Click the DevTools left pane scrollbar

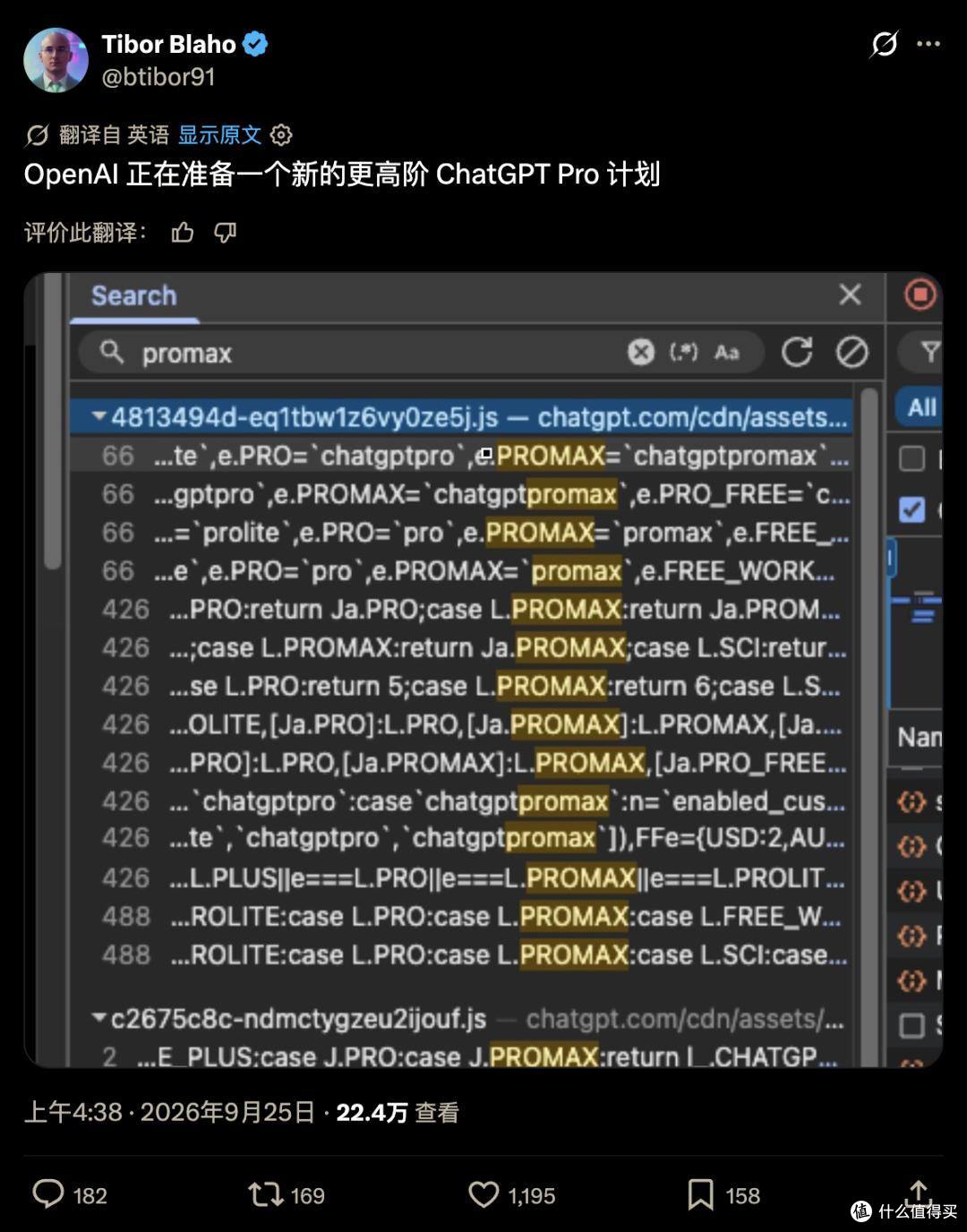tap(53, 421)
